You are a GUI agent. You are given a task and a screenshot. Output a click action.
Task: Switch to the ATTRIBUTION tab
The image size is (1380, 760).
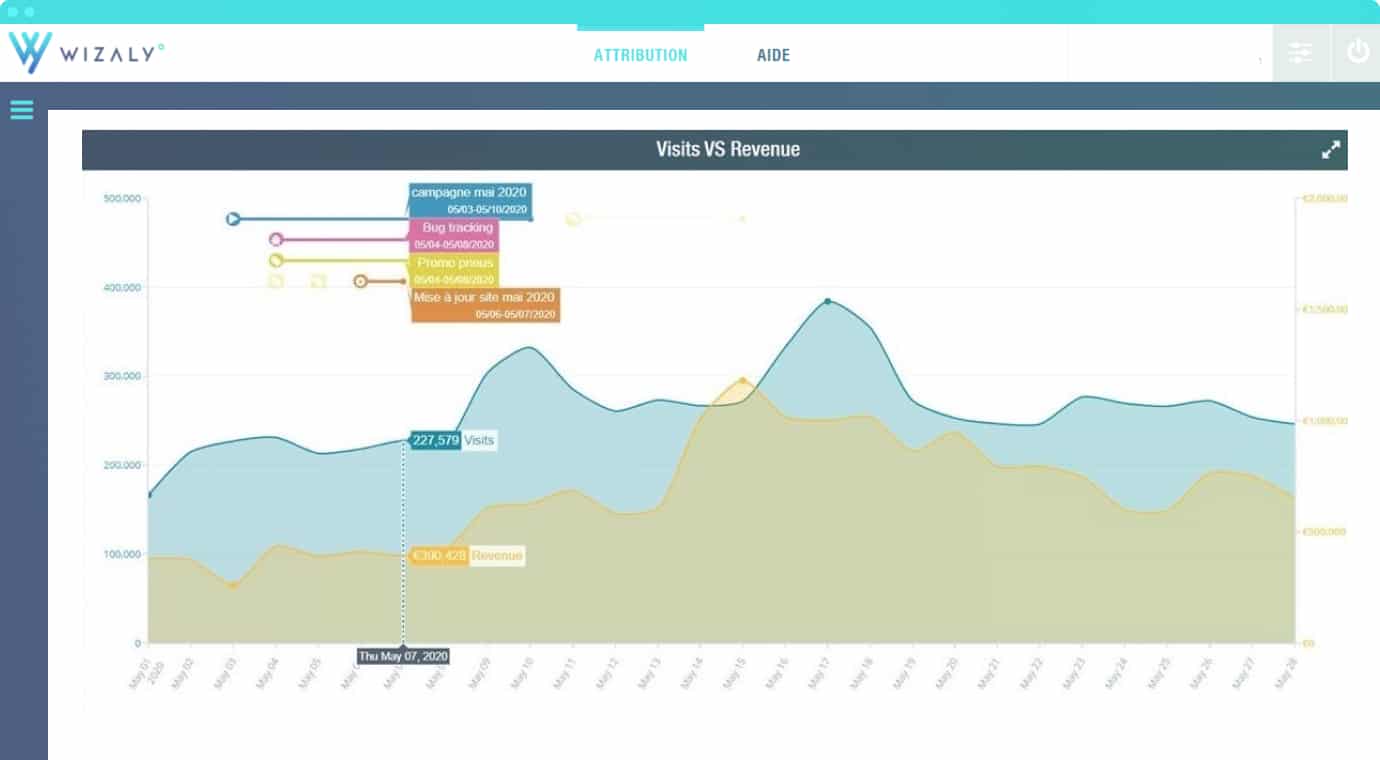coord(640,55)
